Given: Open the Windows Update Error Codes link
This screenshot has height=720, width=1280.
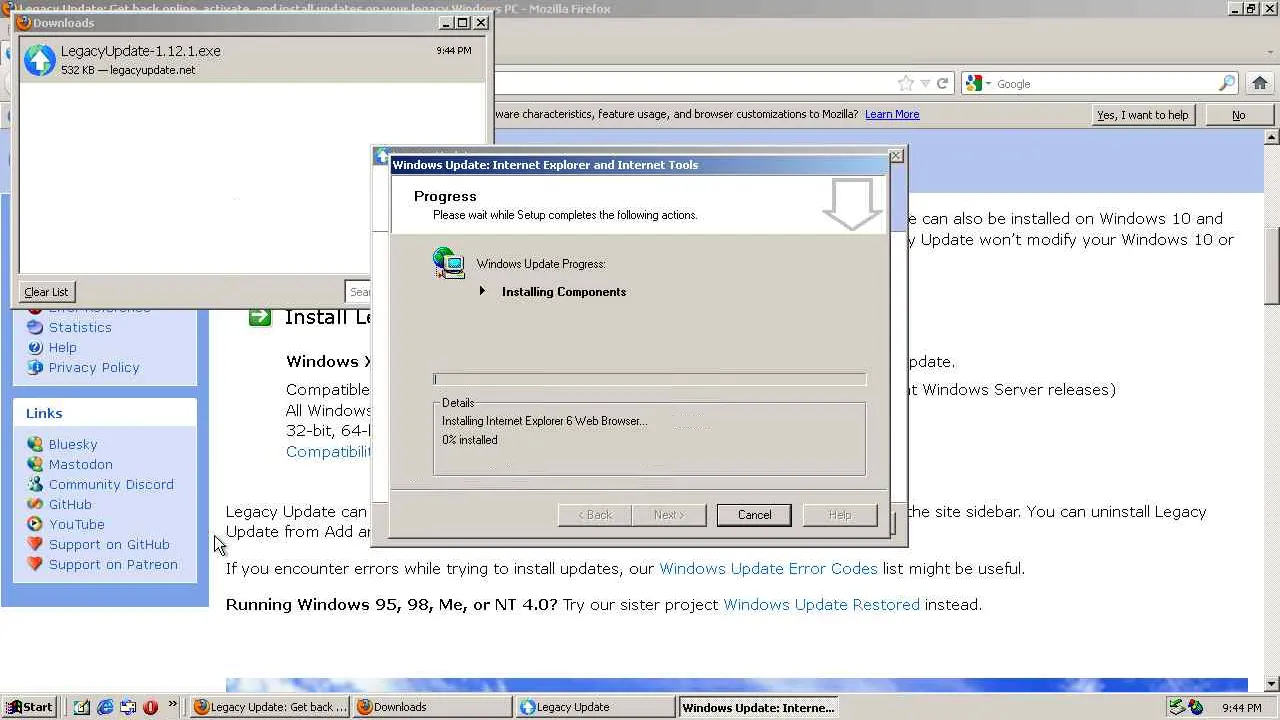Looking at the screenshot, I should (x=768, y=568).
